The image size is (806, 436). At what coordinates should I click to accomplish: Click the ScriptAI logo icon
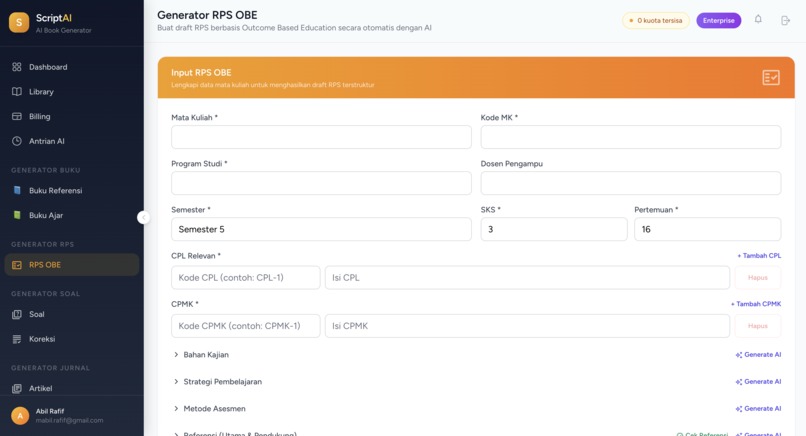[19, 22]
